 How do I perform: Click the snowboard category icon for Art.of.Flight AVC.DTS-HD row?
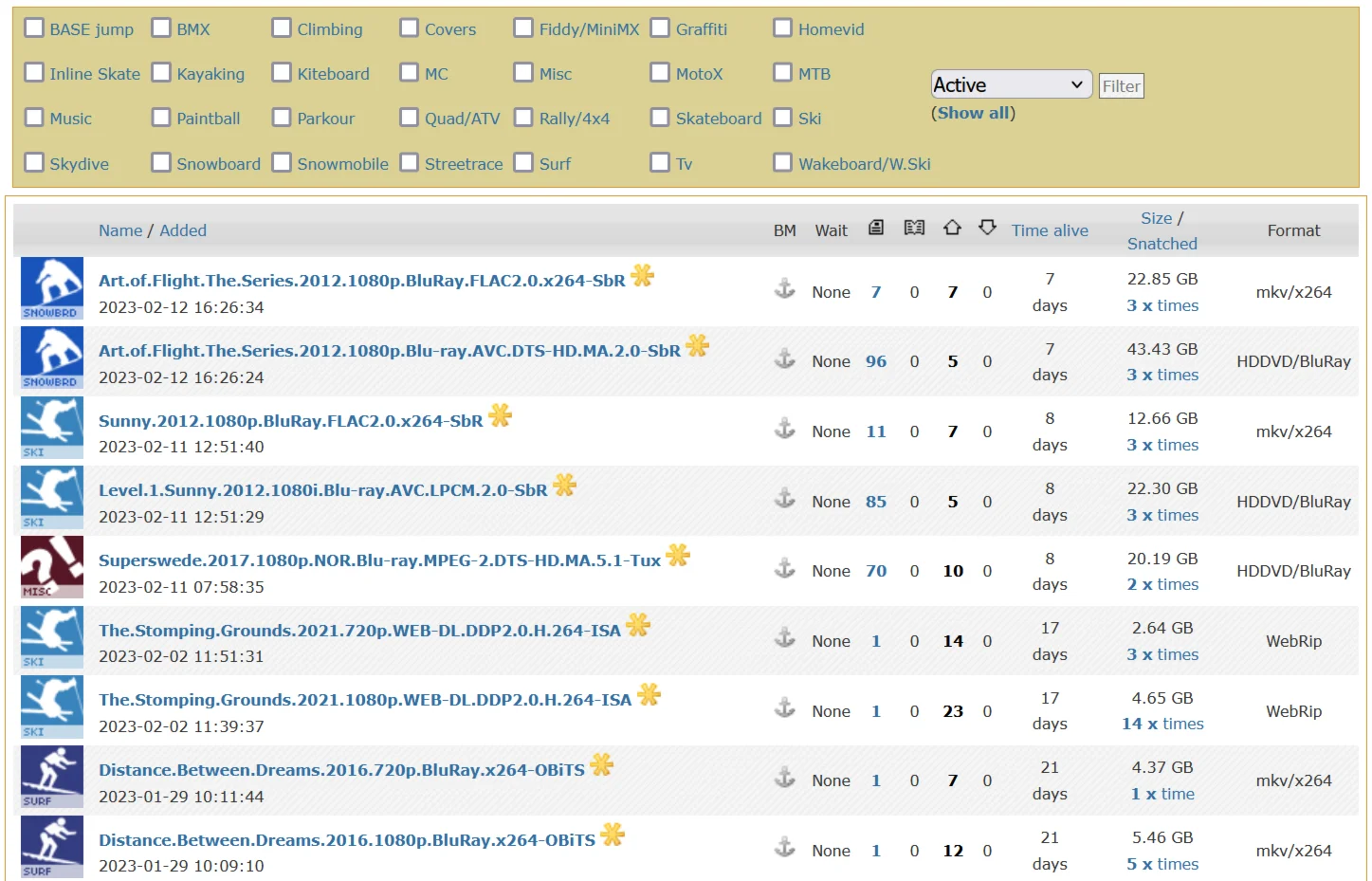point(52,358)
